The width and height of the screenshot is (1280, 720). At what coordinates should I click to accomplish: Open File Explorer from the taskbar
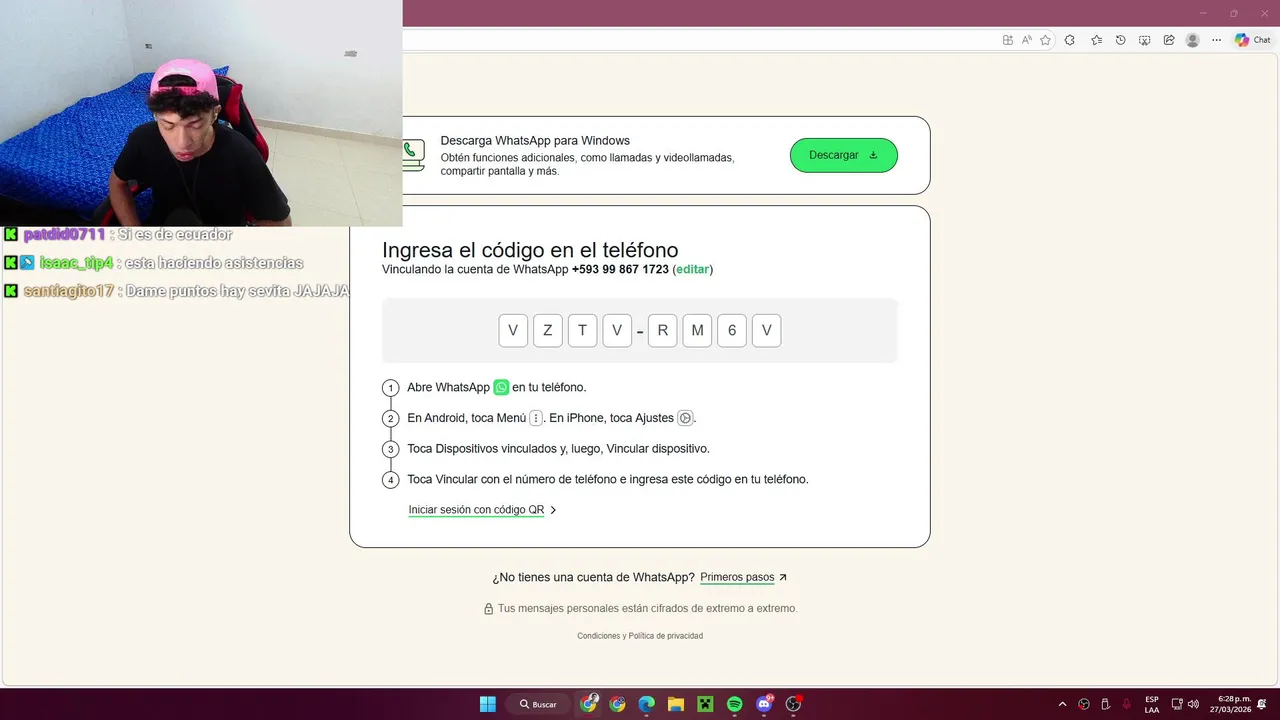click(x=676, y=704)
